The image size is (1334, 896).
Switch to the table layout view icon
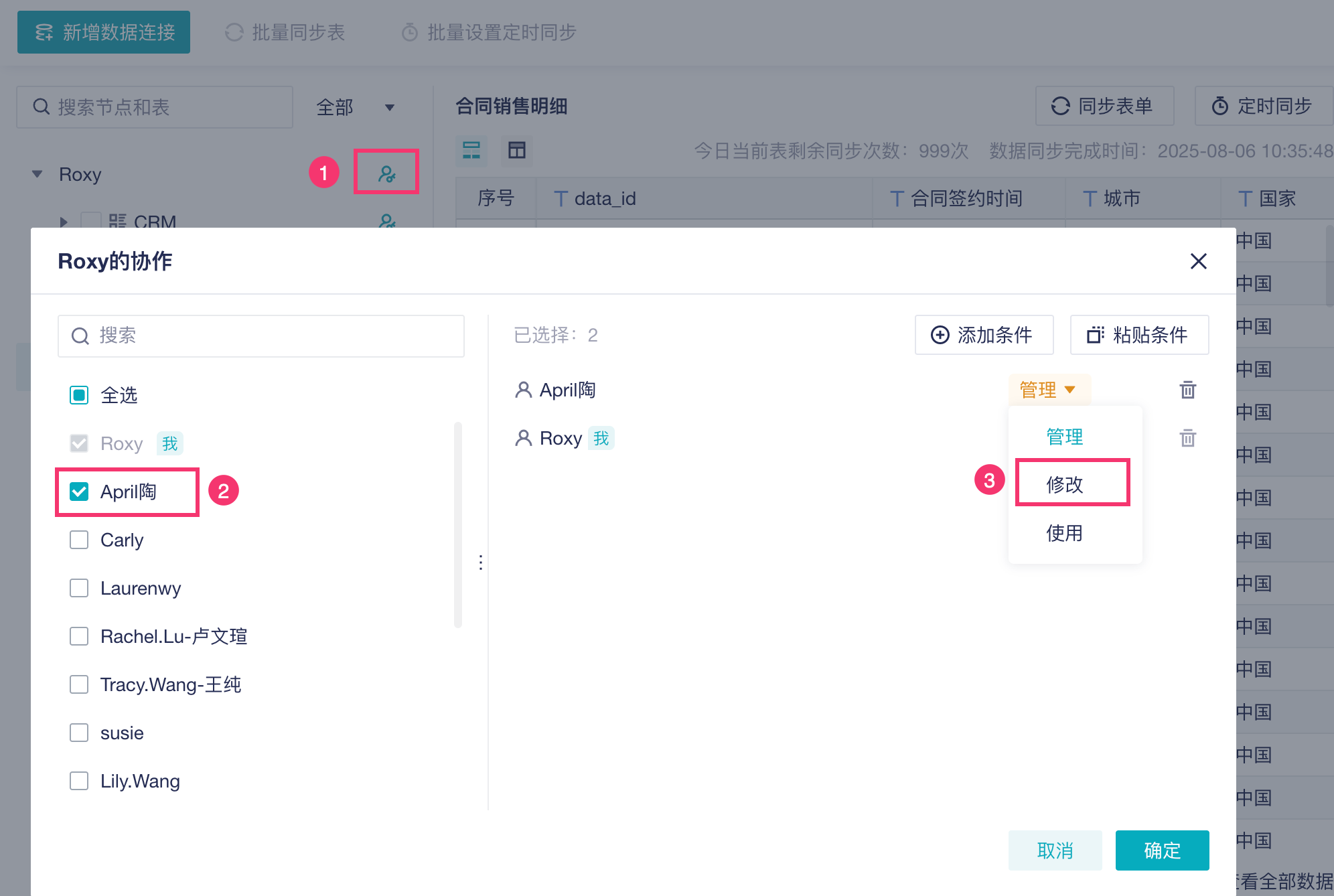click(516, 150)
